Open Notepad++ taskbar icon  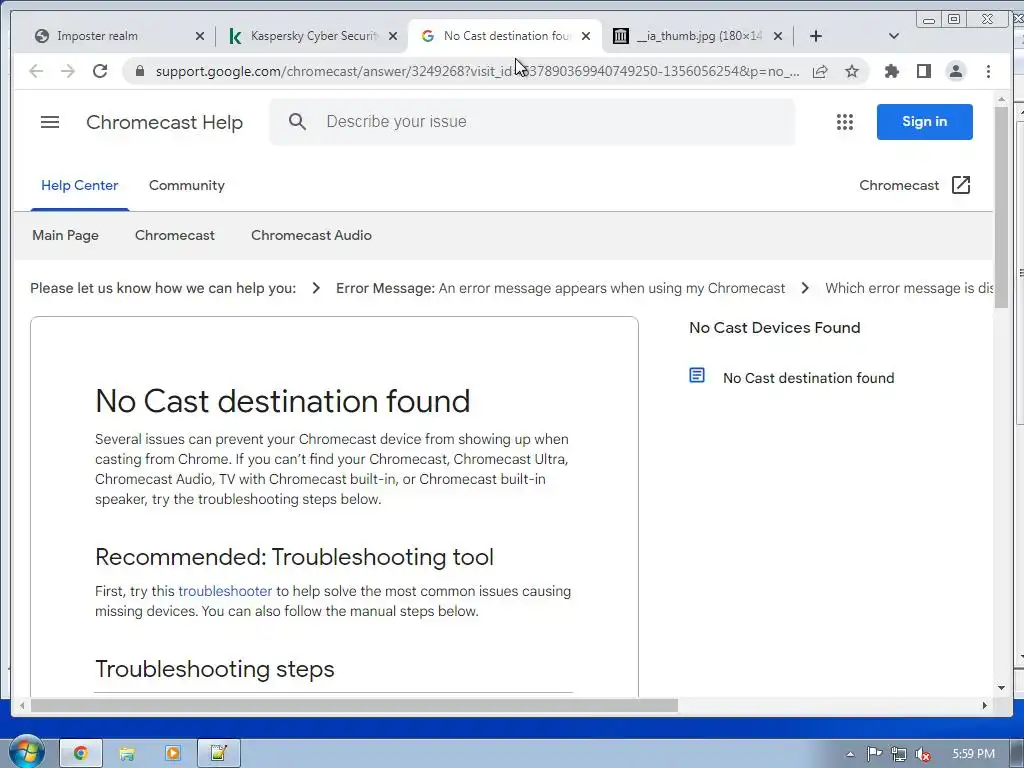[x=218, y=754]
